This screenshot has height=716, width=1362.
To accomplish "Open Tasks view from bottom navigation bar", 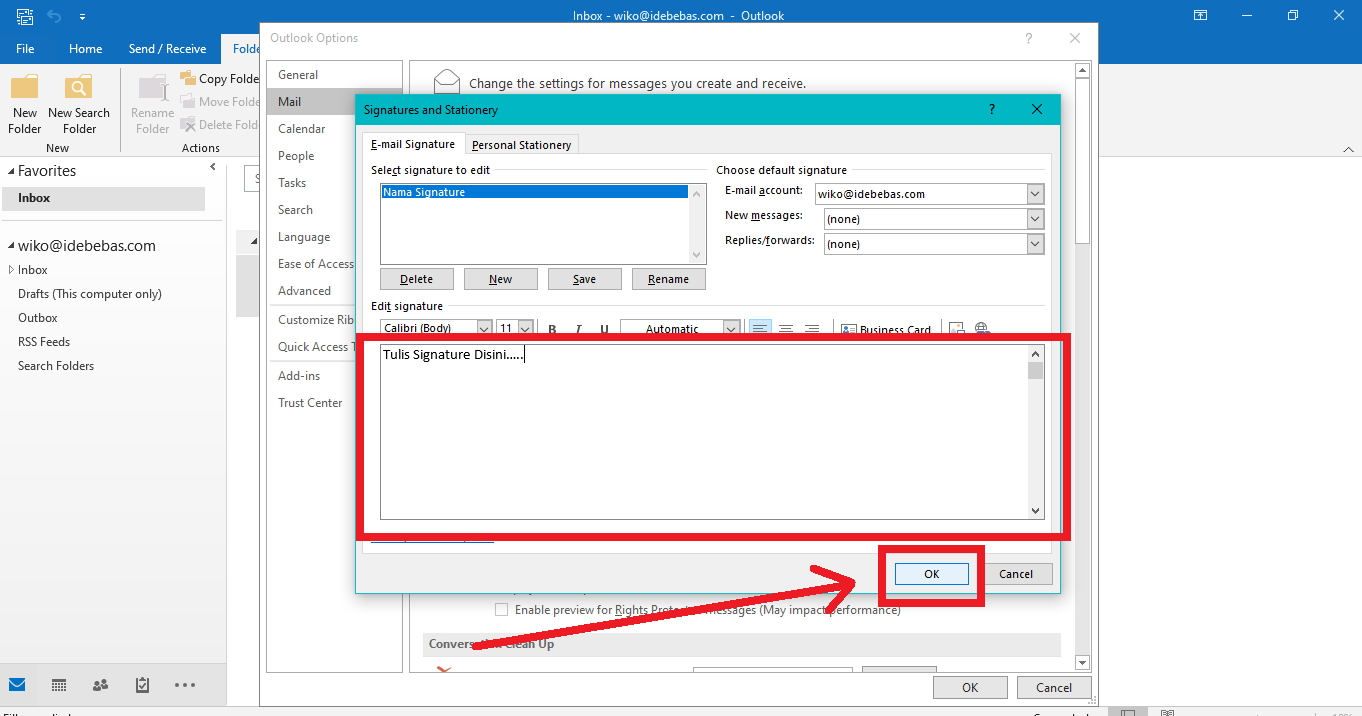I will tap(142, 685).
